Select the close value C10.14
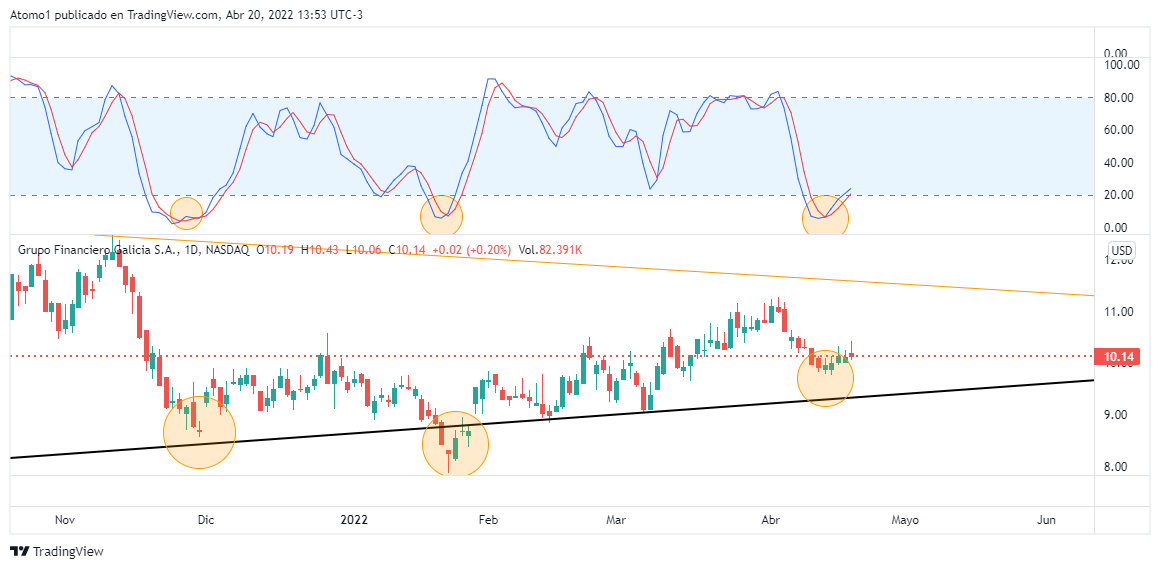The image size is (1160, 569). click(405, 250)
